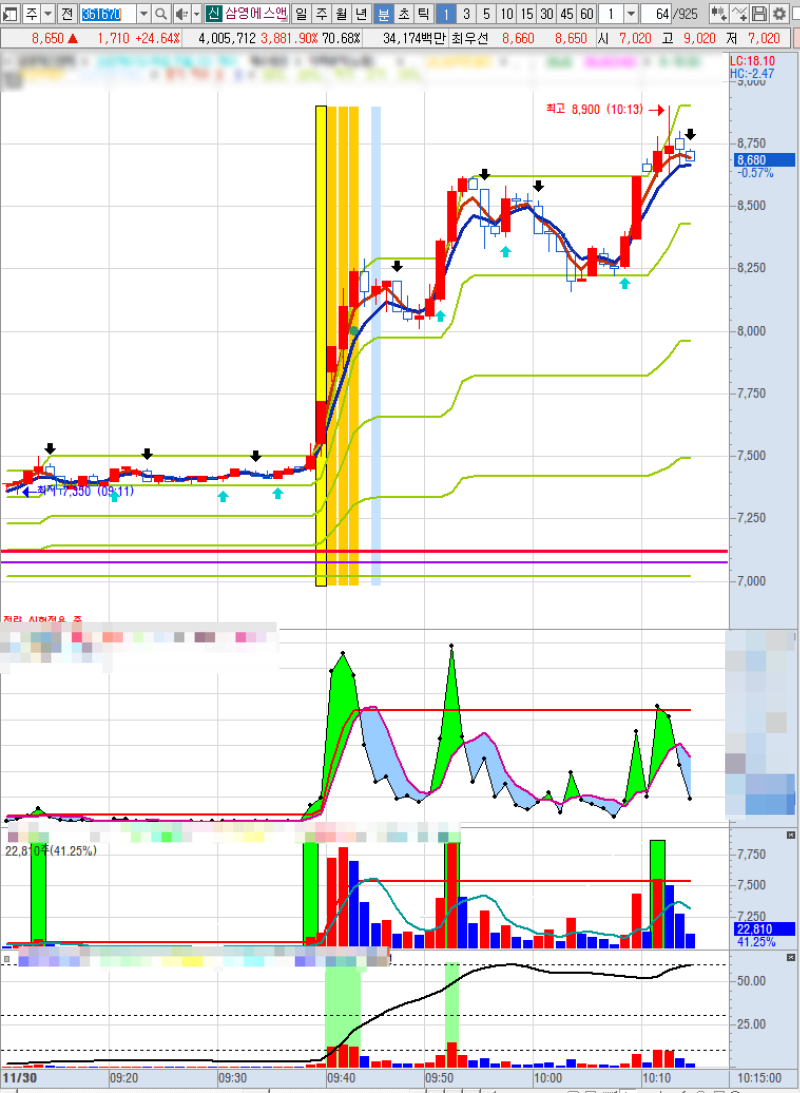Click the volume tag 22,810 on right axis
Viewport: 800px width, 1093px height.
tap(763, 929)
